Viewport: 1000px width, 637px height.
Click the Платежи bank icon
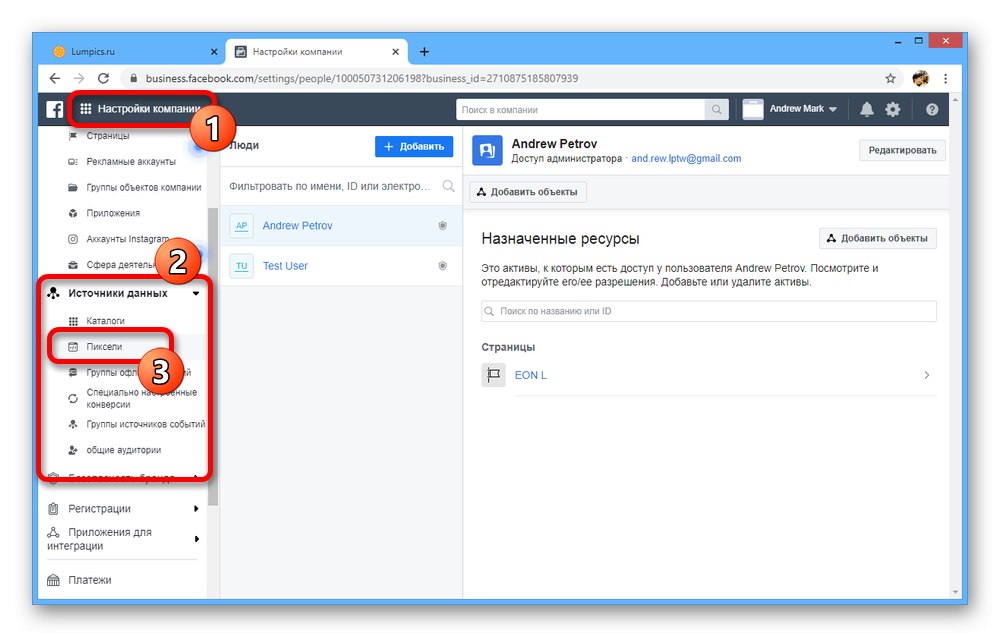[54, 580]
